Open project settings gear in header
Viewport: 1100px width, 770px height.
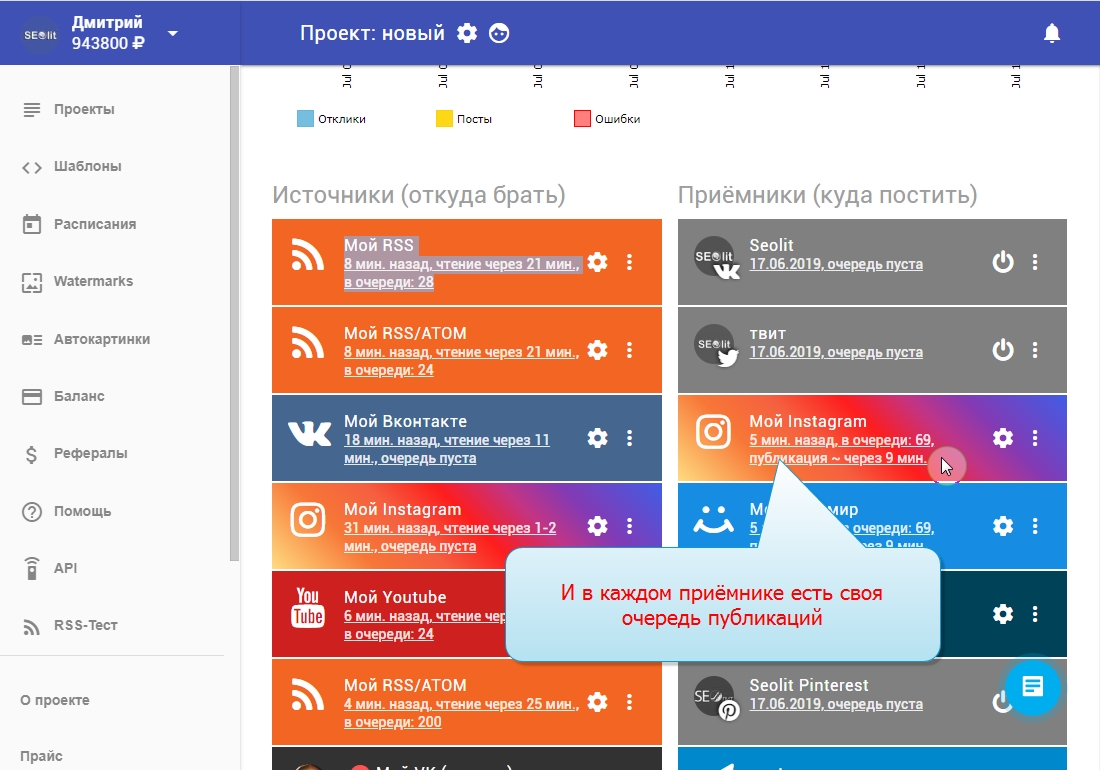click(467, 33)
